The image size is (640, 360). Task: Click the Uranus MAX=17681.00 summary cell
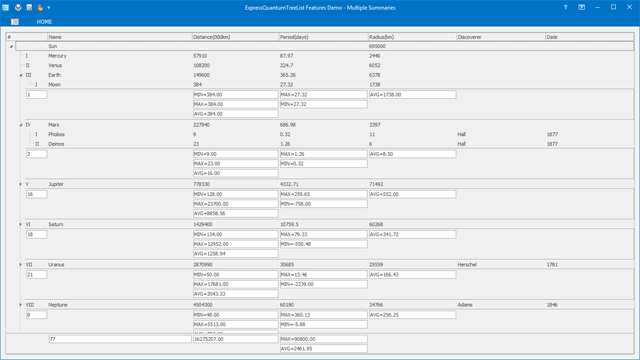236,284
